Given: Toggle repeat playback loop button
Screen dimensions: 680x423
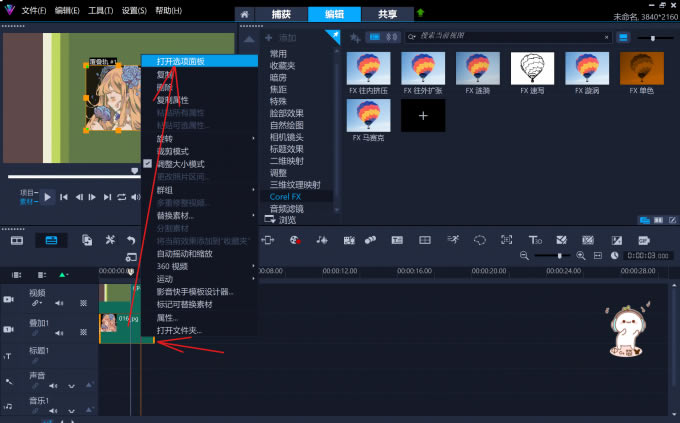Looking at the screenshot, I should pos(122,197).
